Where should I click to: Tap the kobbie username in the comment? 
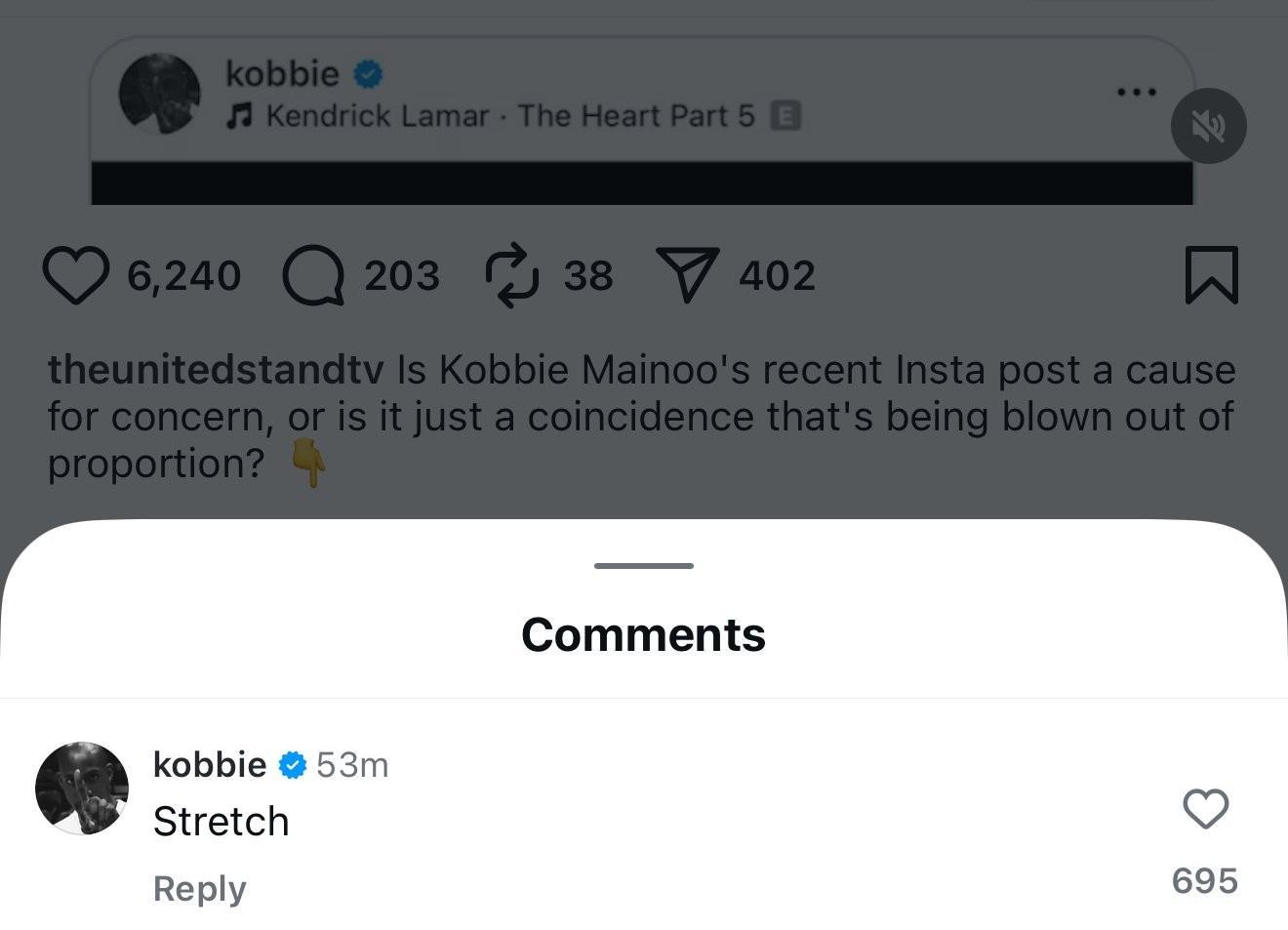click(x=210, y=764)
